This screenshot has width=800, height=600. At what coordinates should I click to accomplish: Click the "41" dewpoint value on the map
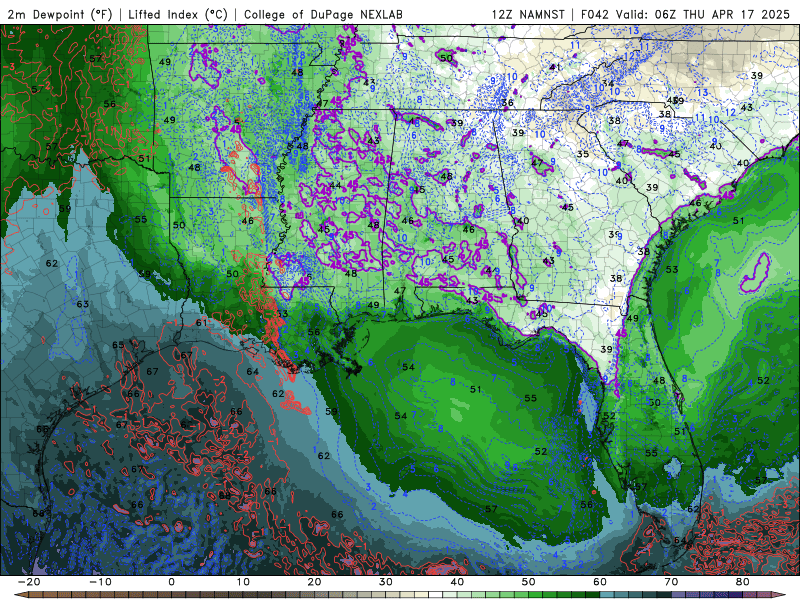click(555, 67)
